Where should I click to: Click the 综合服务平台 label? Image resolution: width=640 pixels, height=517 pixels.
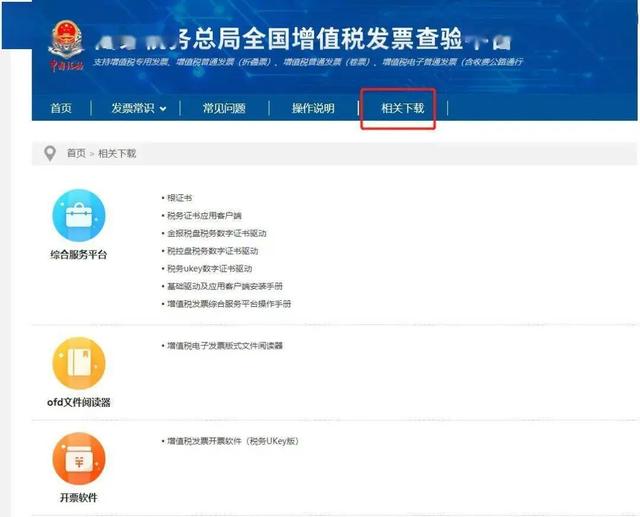(x=79, y=255)
